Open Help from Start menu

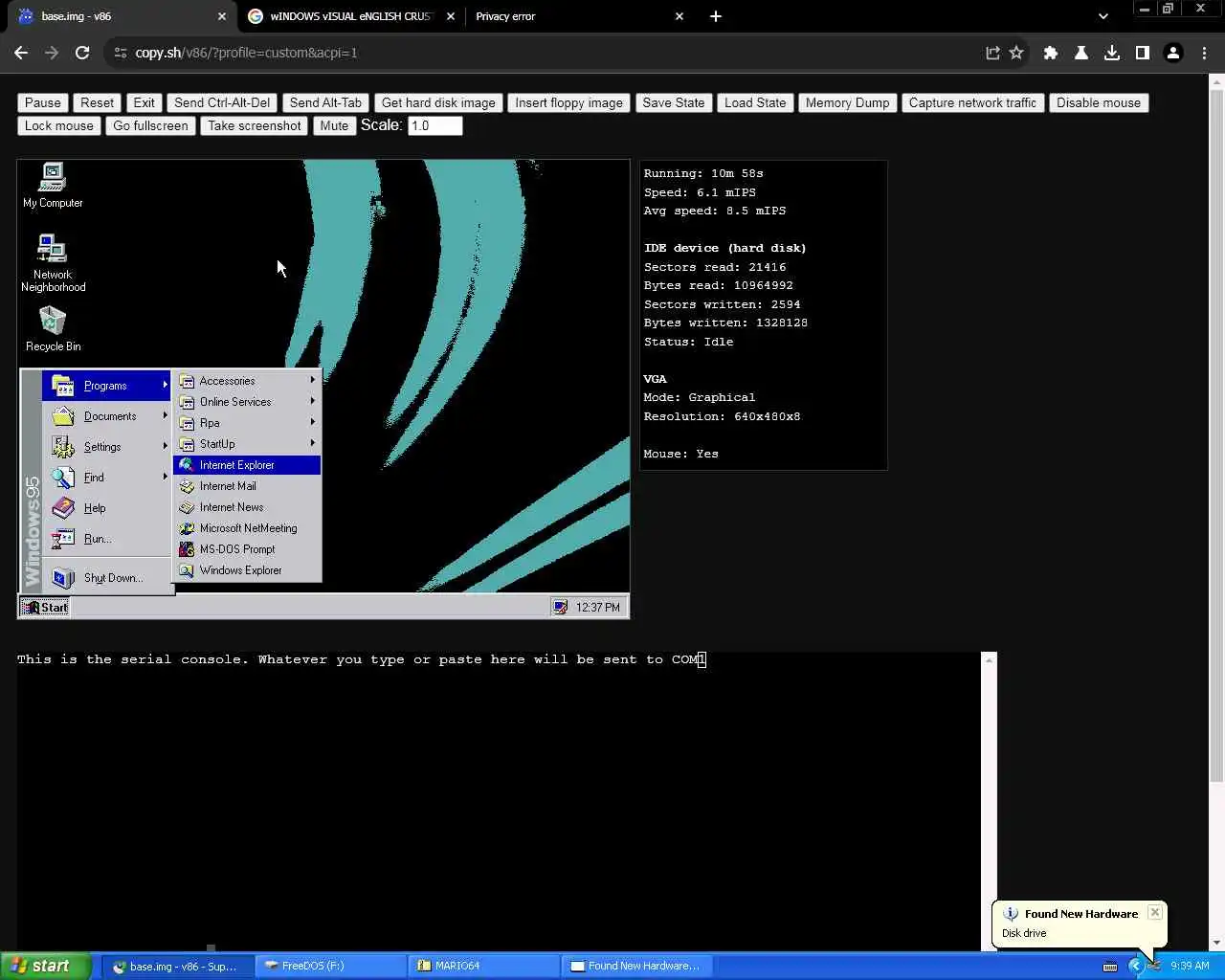106,508
